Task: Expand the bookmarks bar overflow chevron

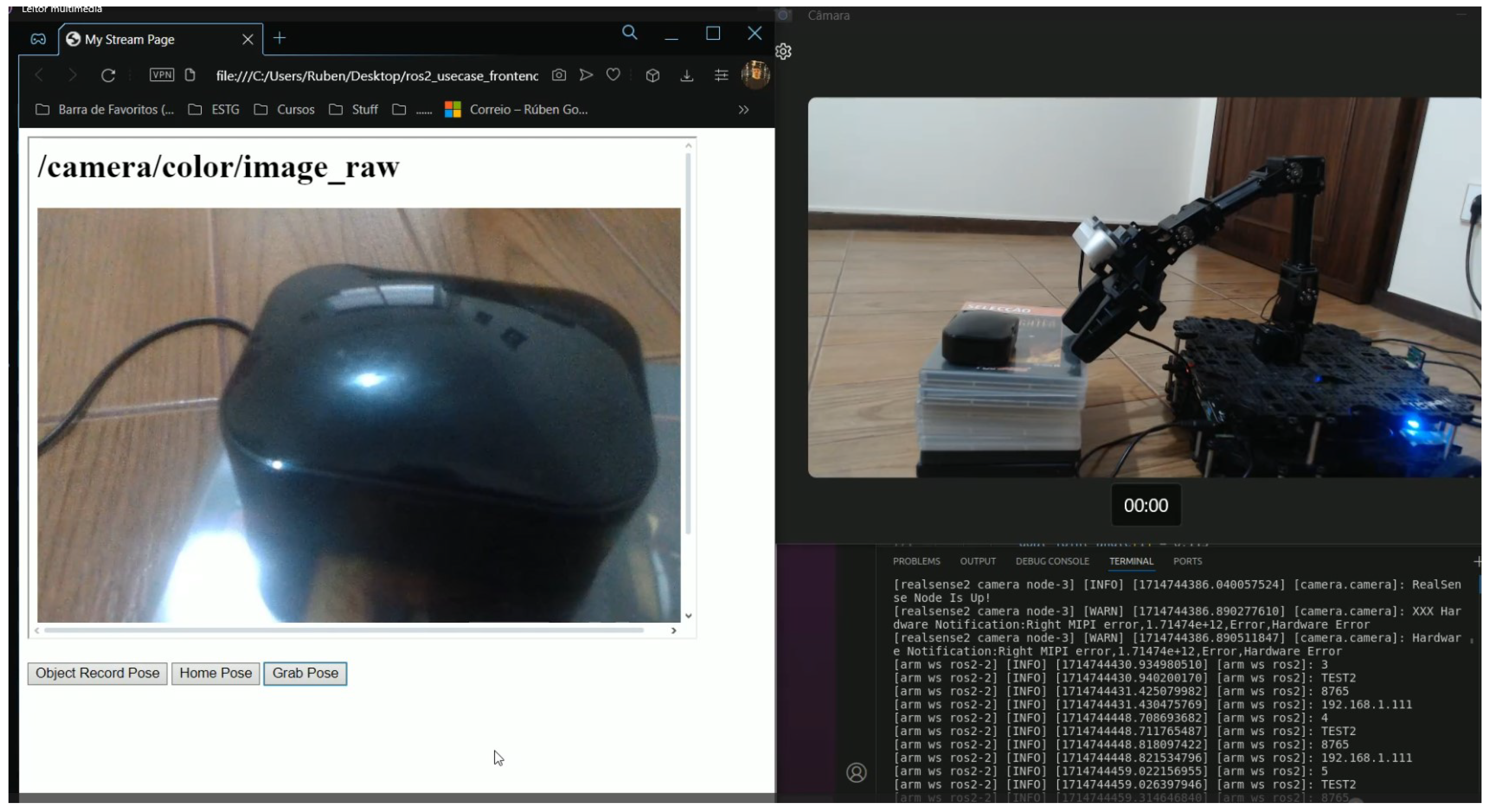Action: click(743, 110)
